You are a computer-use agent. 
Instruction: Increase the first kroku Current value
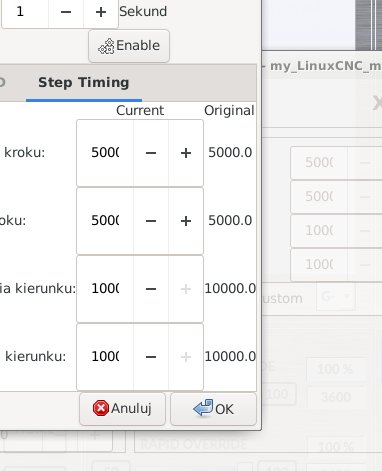tap(186, 153)
